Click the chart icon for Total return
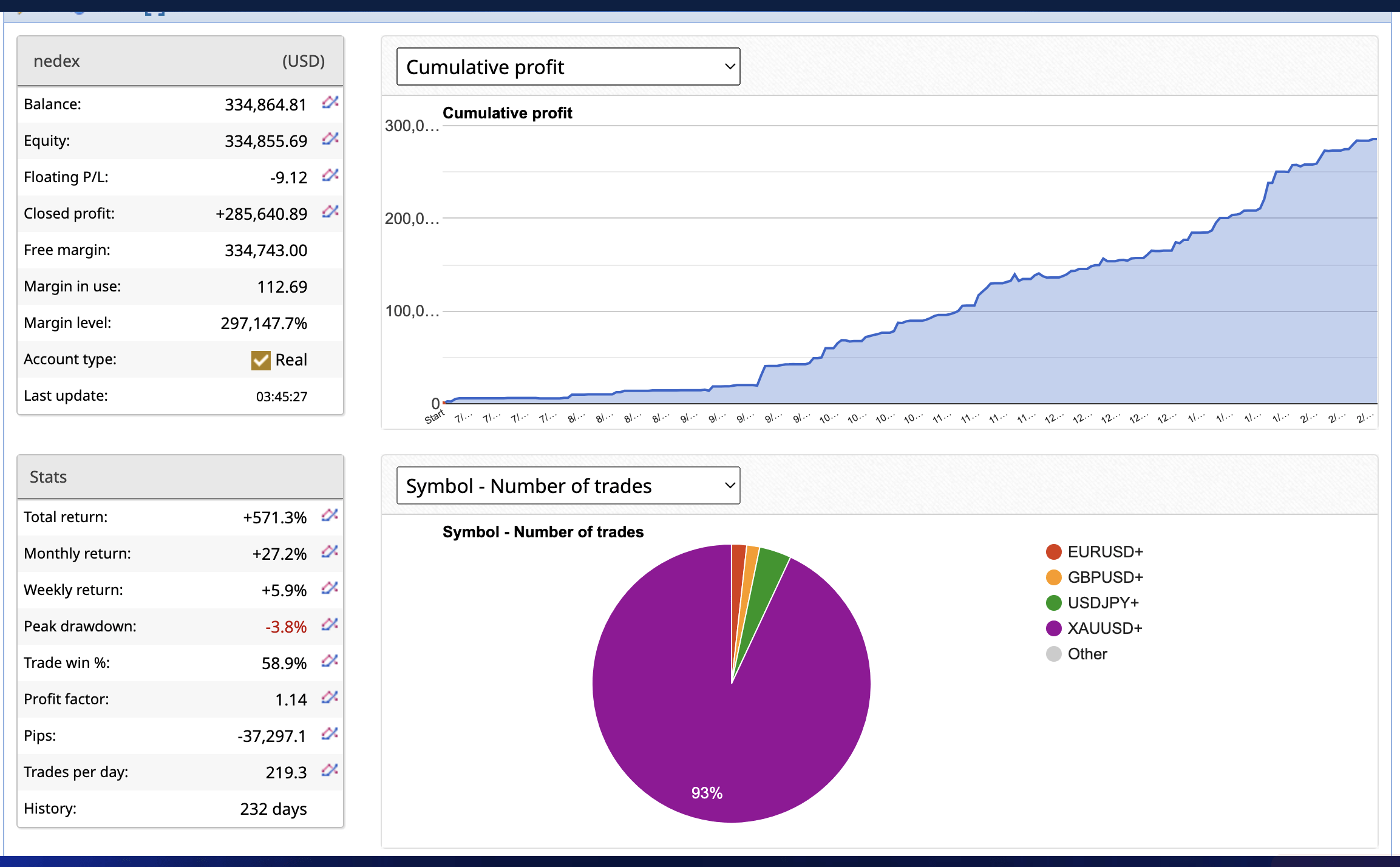The width and height of the screenshot is (1400, 867). [330, 515]
